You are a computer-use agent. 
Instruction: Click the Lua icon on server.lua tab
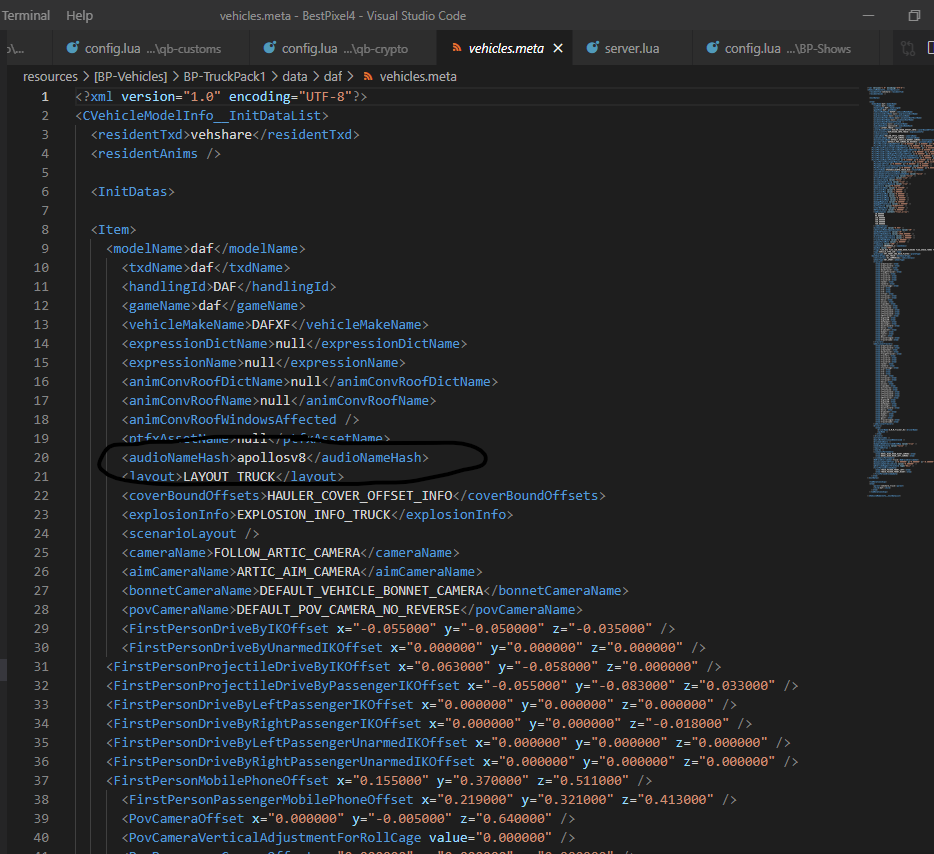(593, 48)
